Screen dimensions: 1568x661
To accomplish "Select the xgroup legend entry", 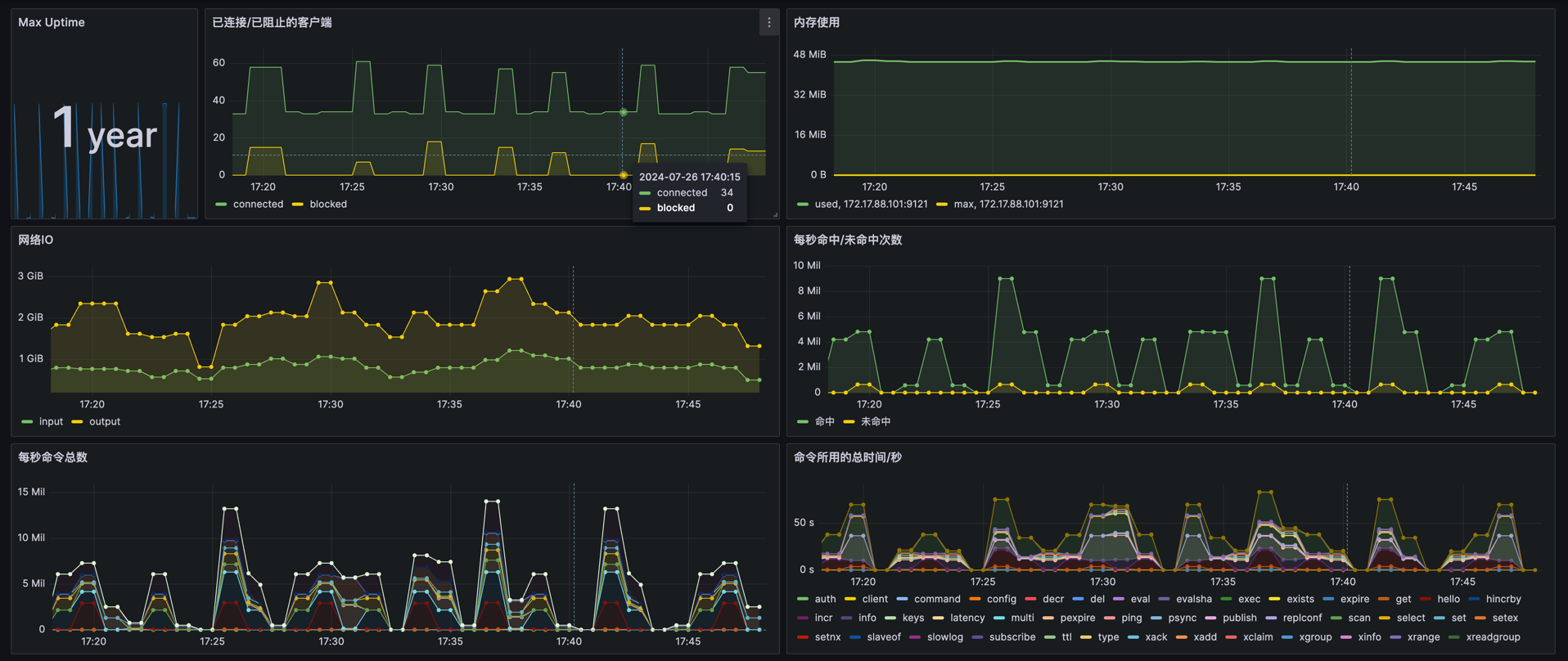I will (1316, 637).
